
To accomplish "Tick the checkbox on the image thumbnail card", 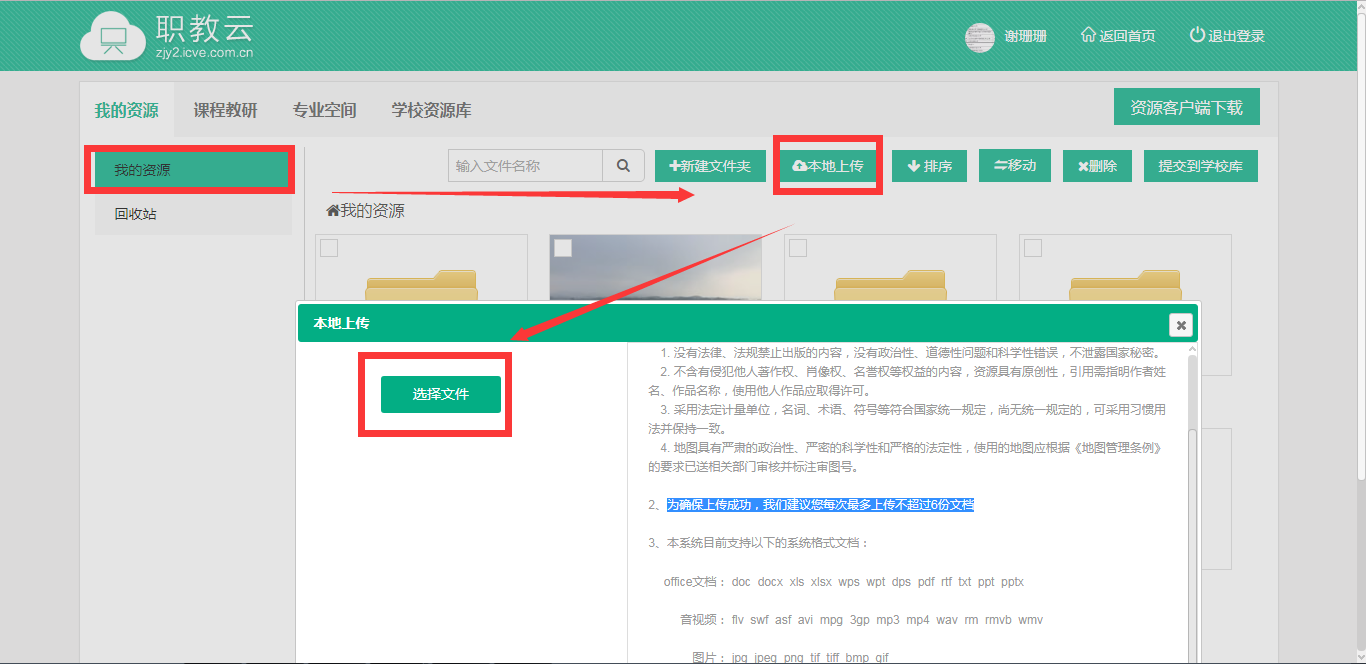I will [563, 248].
